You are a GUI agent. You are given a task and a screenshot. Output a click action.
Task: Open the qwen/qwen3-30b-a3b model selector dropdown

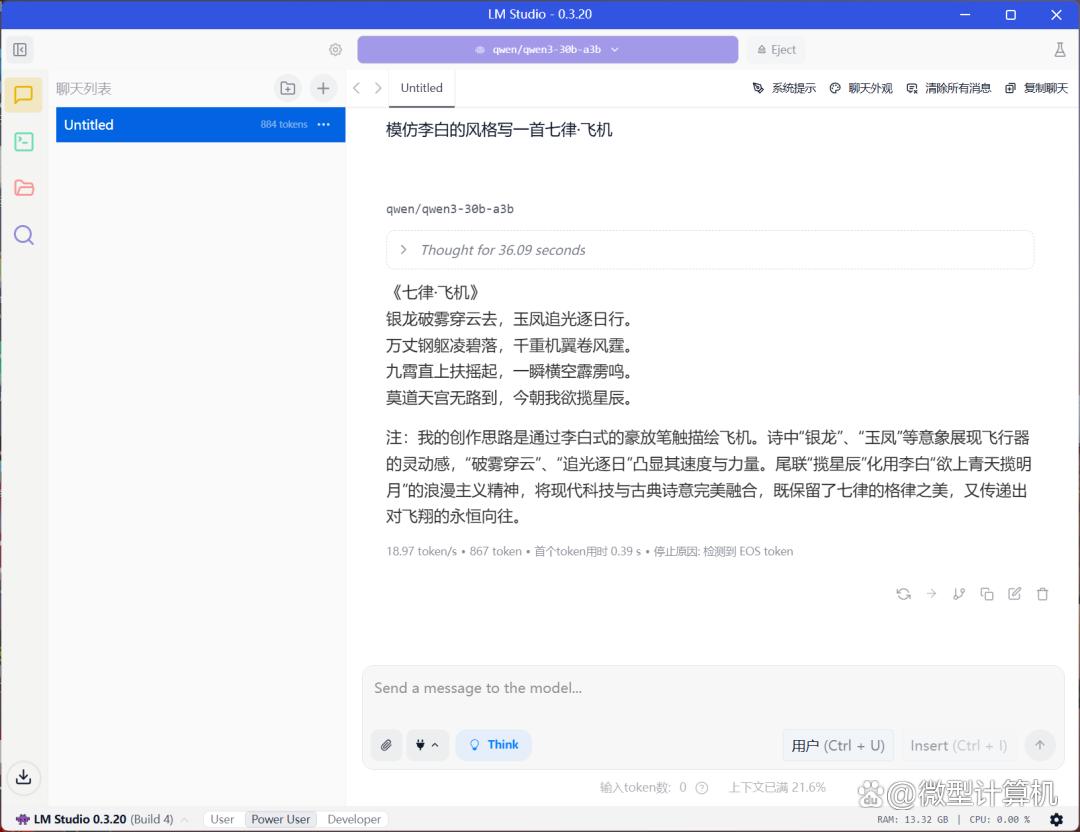point(547,49)
